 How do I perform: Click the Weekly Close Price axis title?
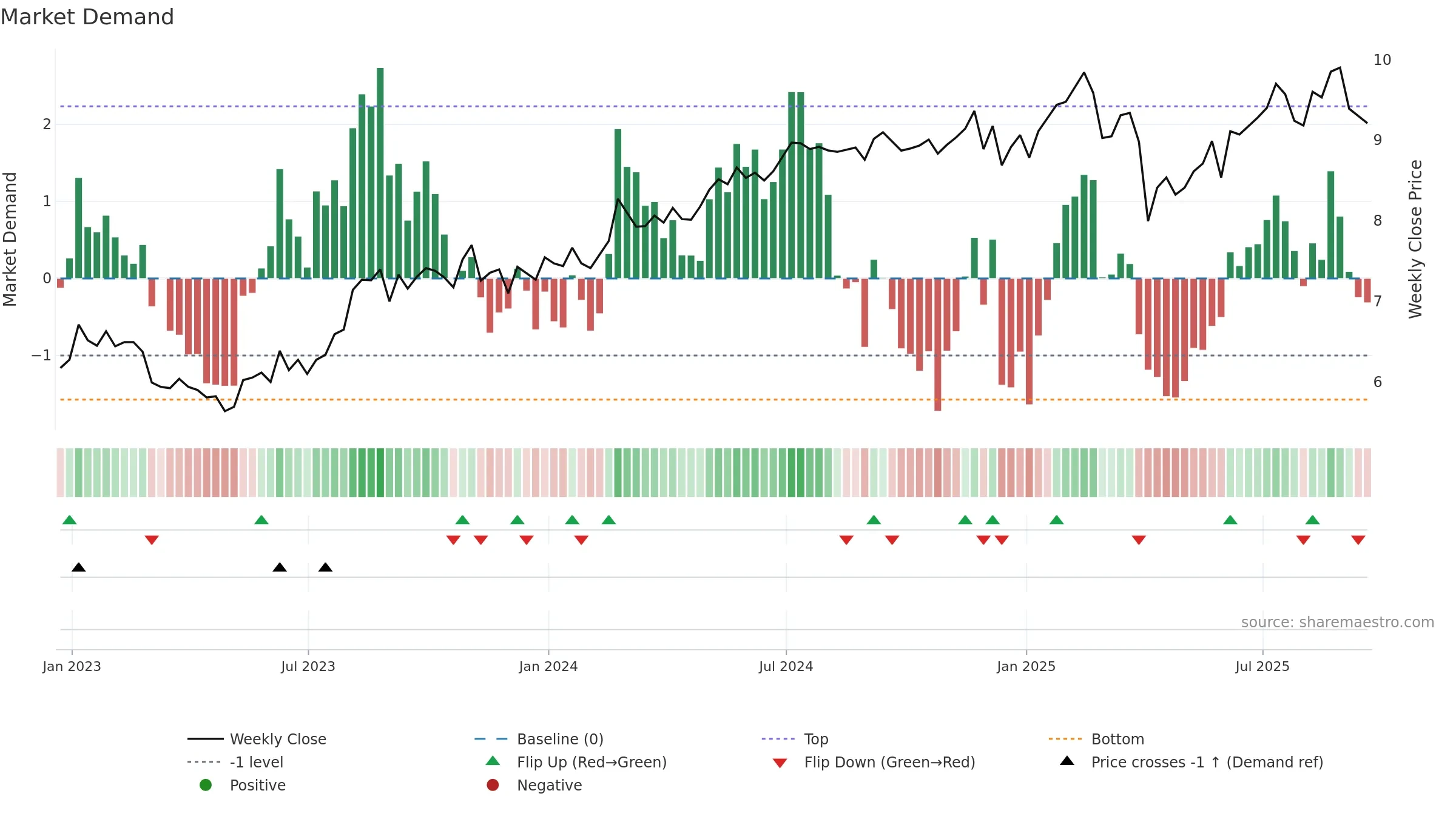tap(1415, 239)
